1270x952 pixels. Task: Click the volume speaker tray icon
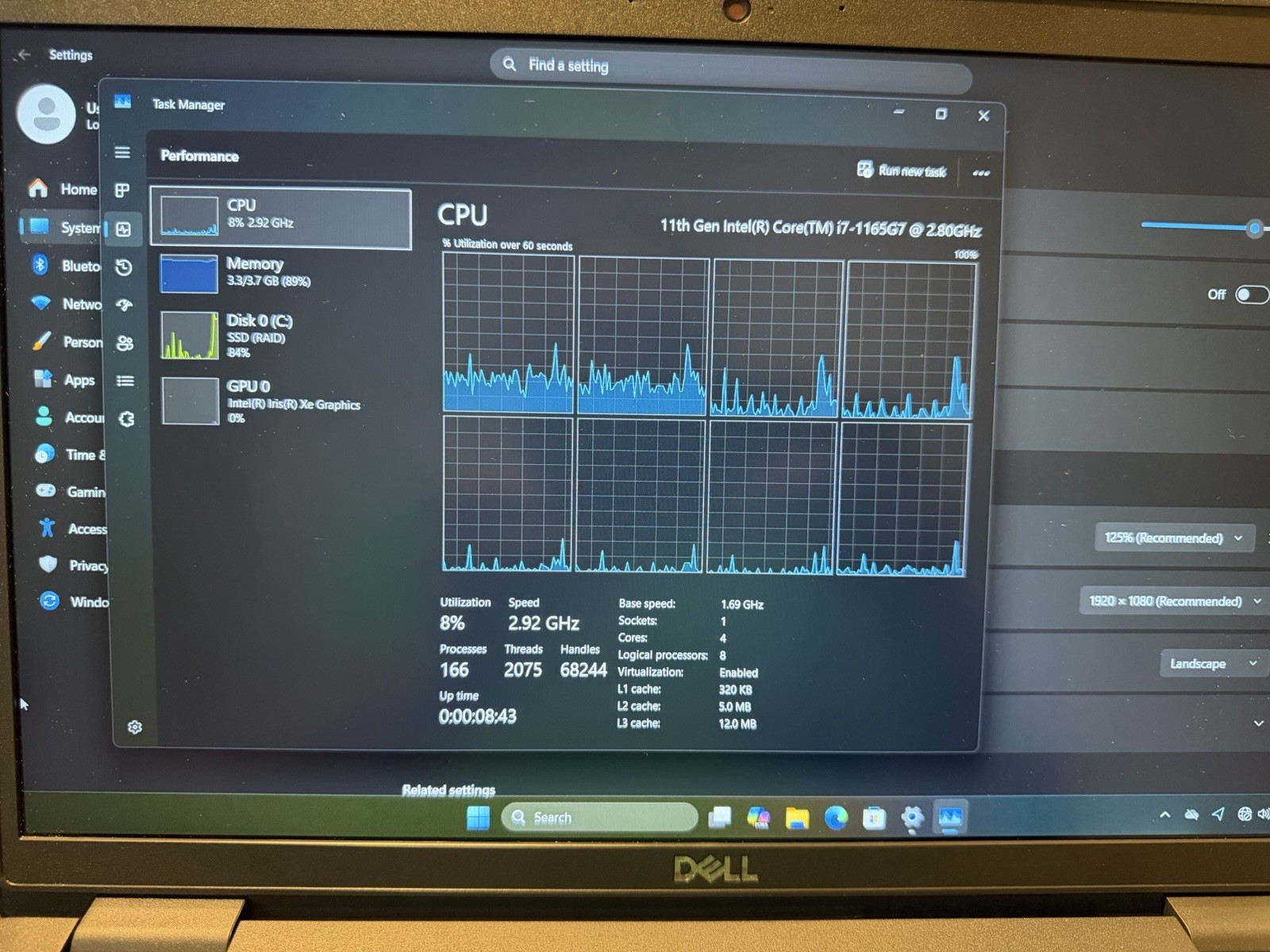(x=1264, y=813)
